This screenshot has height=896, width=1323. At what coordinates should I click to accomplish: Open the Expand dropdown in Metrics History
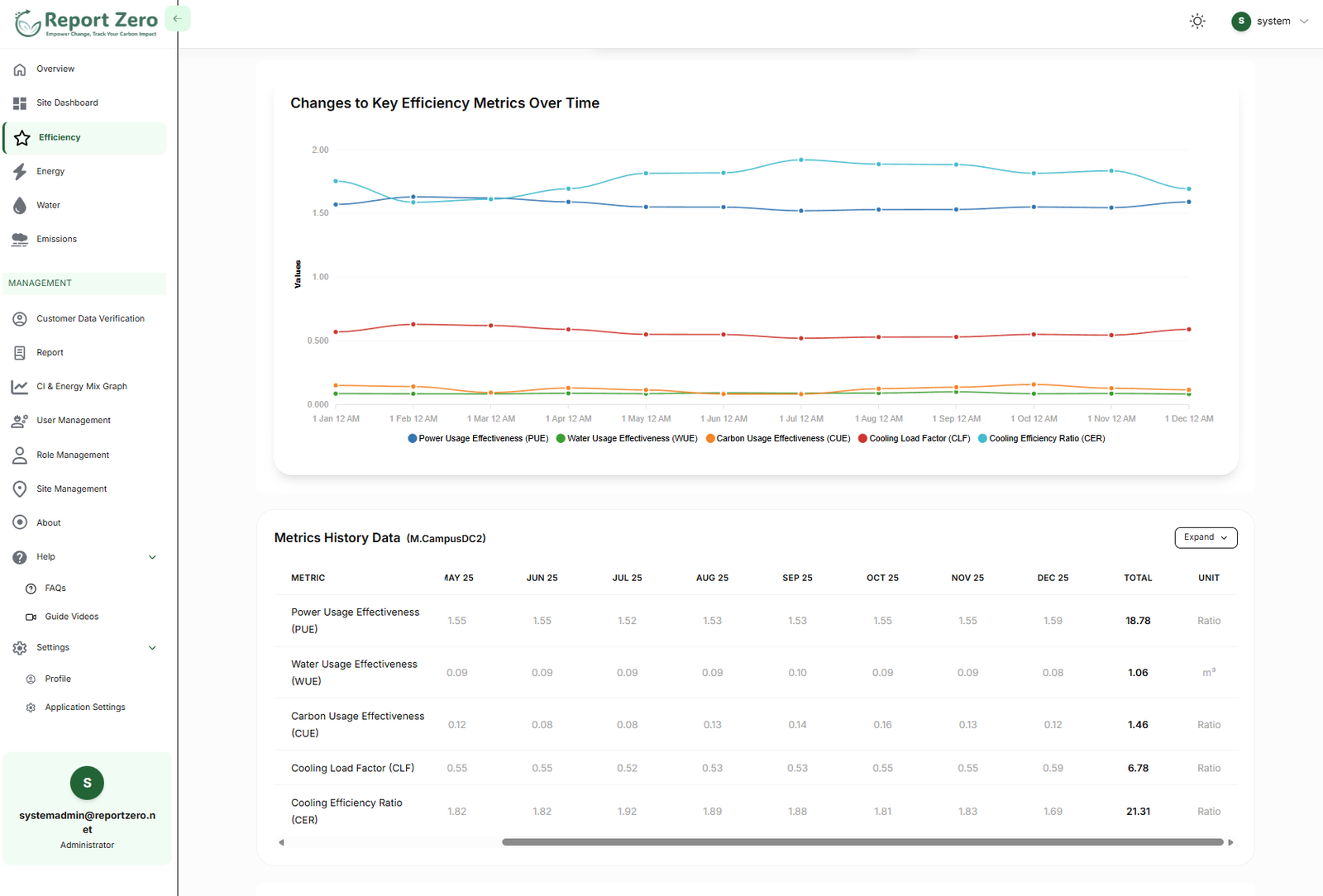click(x=1206, y=537)
